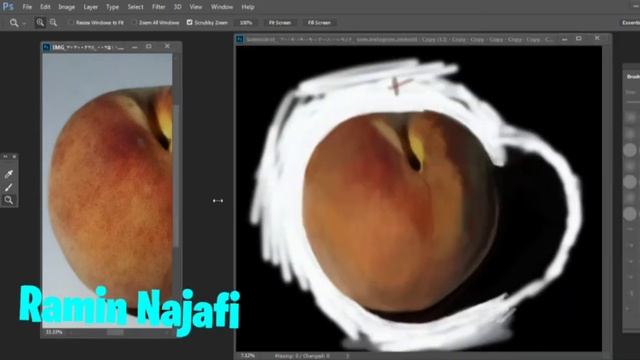Minimize the IMG reference window
The image size is (640, 360).
(135, 47)
